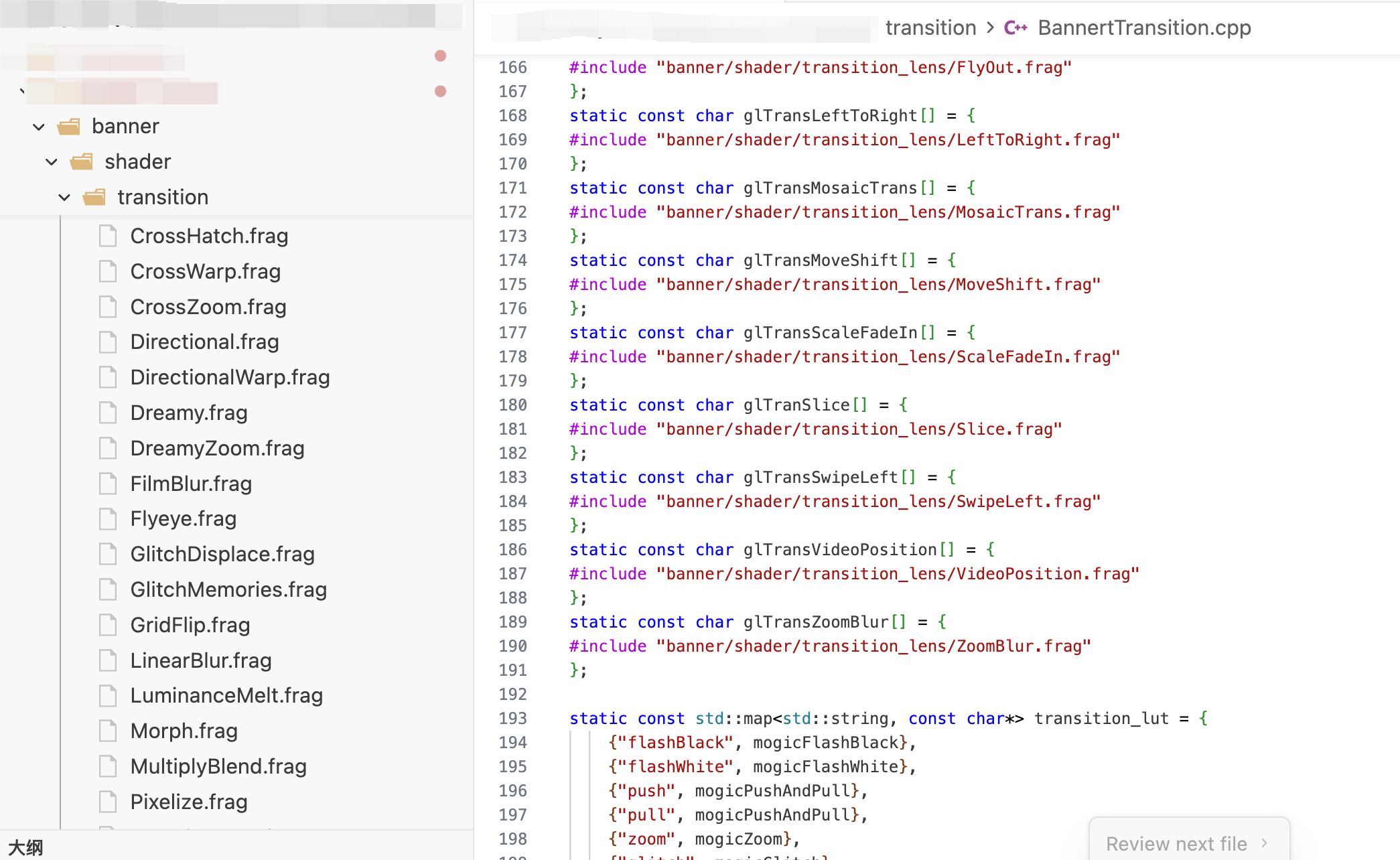Click the transition folder icon
Image resolution: width=1400 pixels, height=860 pixels.
[x=94, y=197]
